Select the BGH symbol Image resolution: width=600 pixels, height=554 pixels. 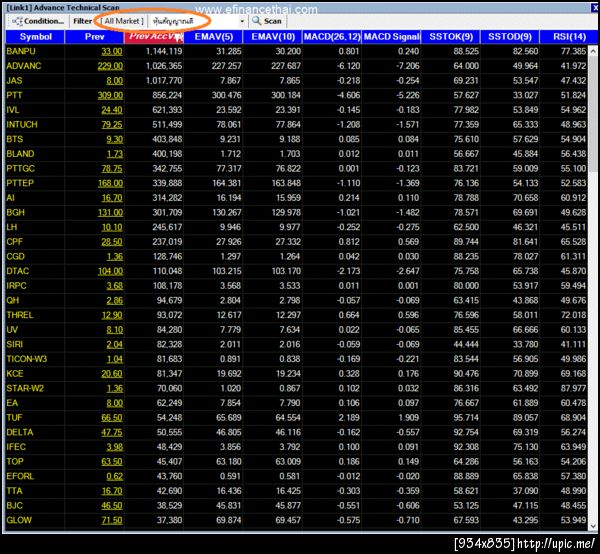[x=15, y=212]
